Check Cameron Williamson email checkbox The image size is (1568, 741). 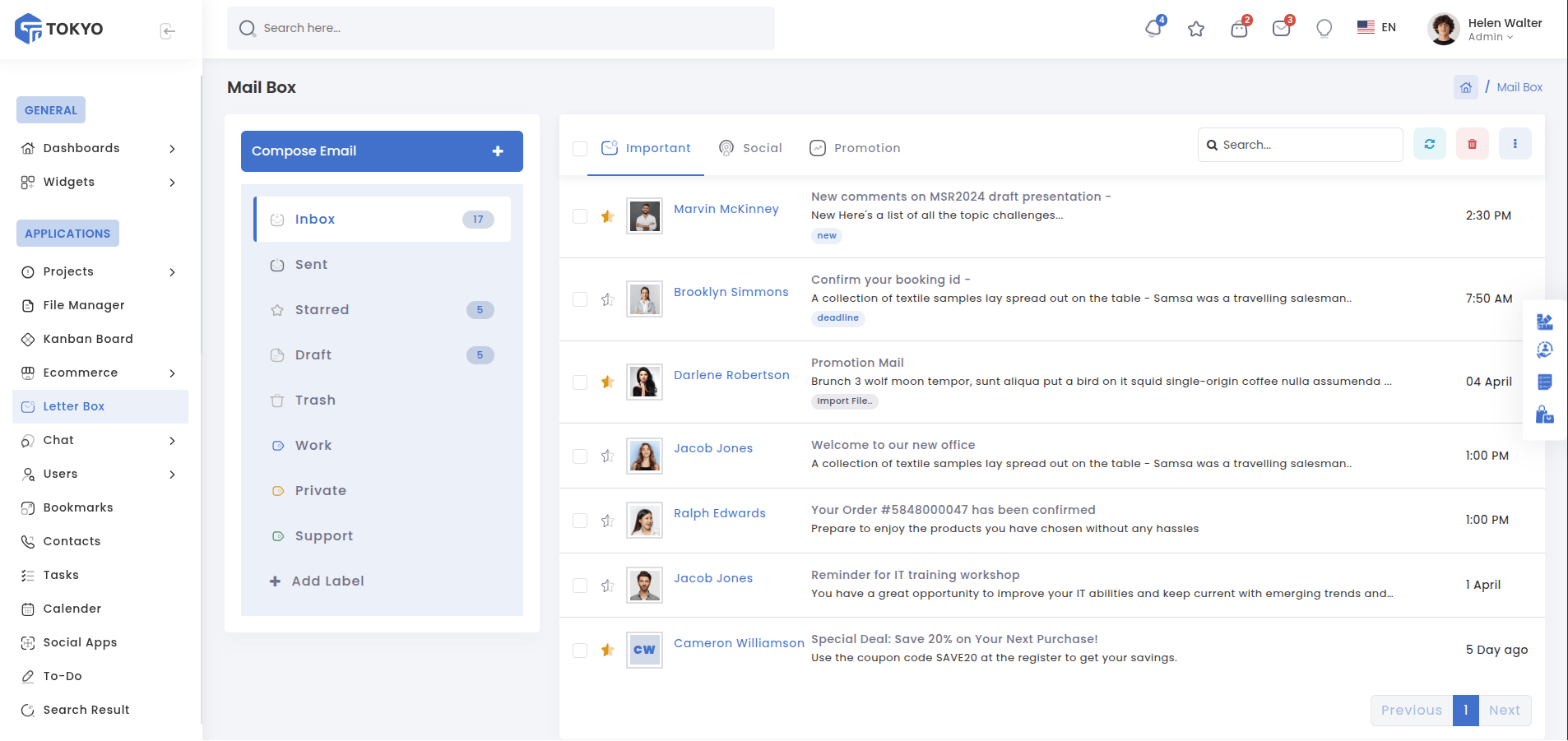pyautogui.click(x=580, y=651)
